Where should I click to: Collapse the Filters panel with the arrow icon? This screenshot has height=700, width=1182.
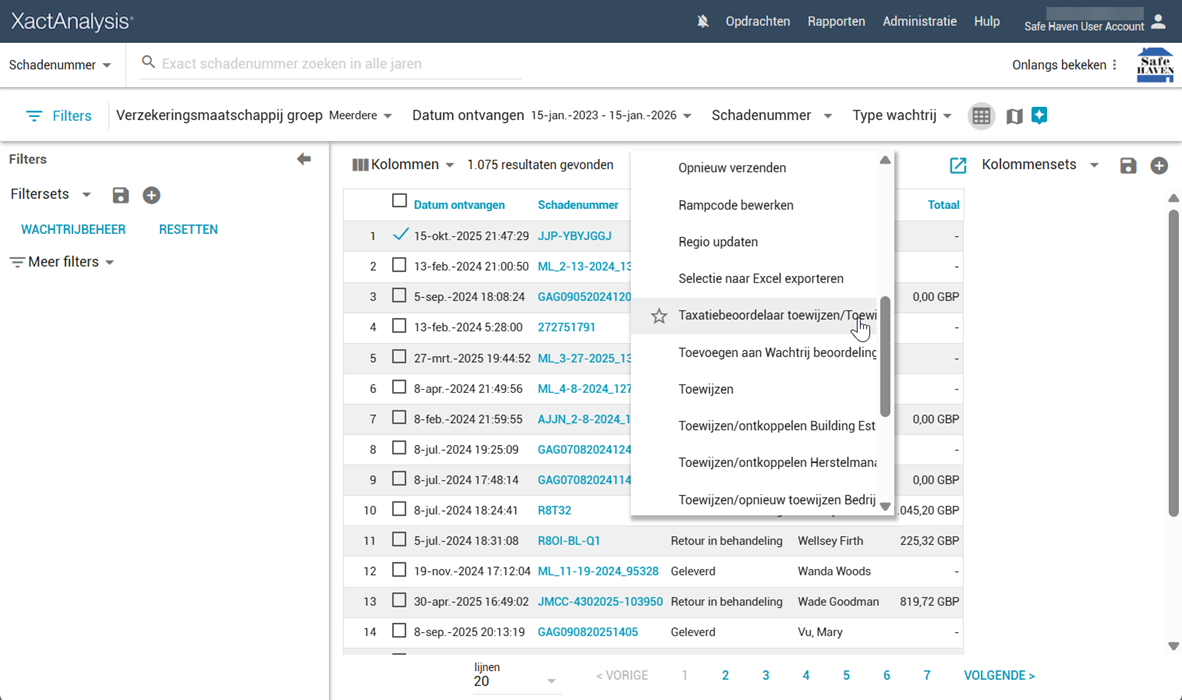[x=304, y=159]
